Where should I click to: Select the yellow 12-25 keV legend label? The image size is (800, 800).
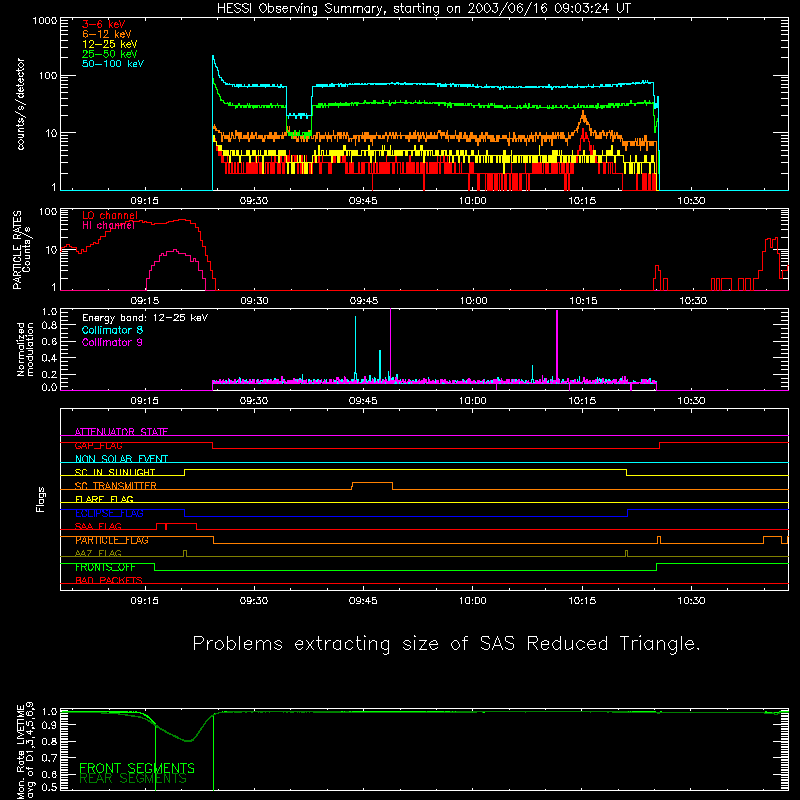click(x=110, y=44)
